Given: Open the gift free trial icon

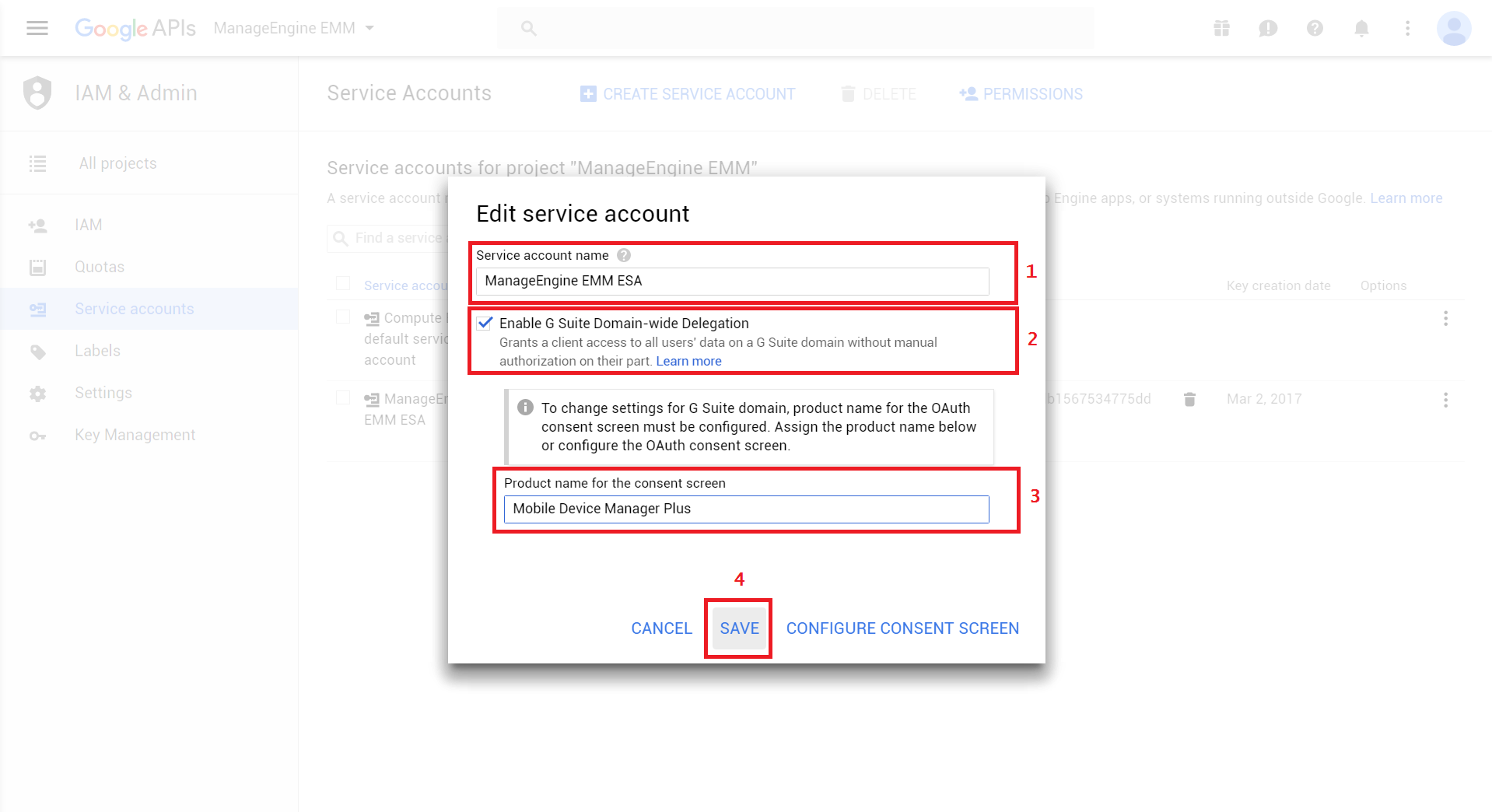Looking at the screenshot, I should click(1221, 29).
